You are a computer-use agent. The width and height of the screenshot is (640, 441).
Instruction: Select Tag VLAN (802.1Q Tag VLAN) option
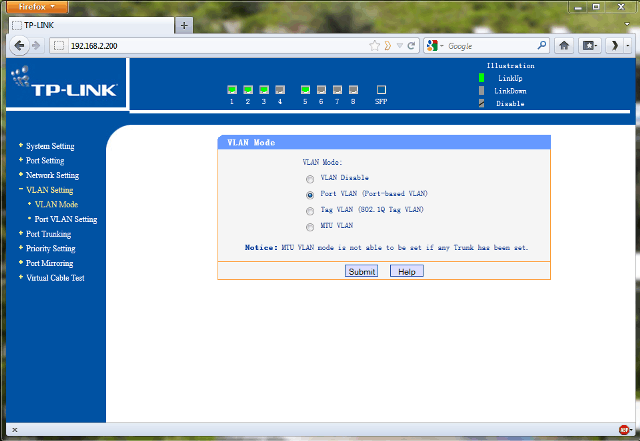pyautogui.click(x=310, y=211)
